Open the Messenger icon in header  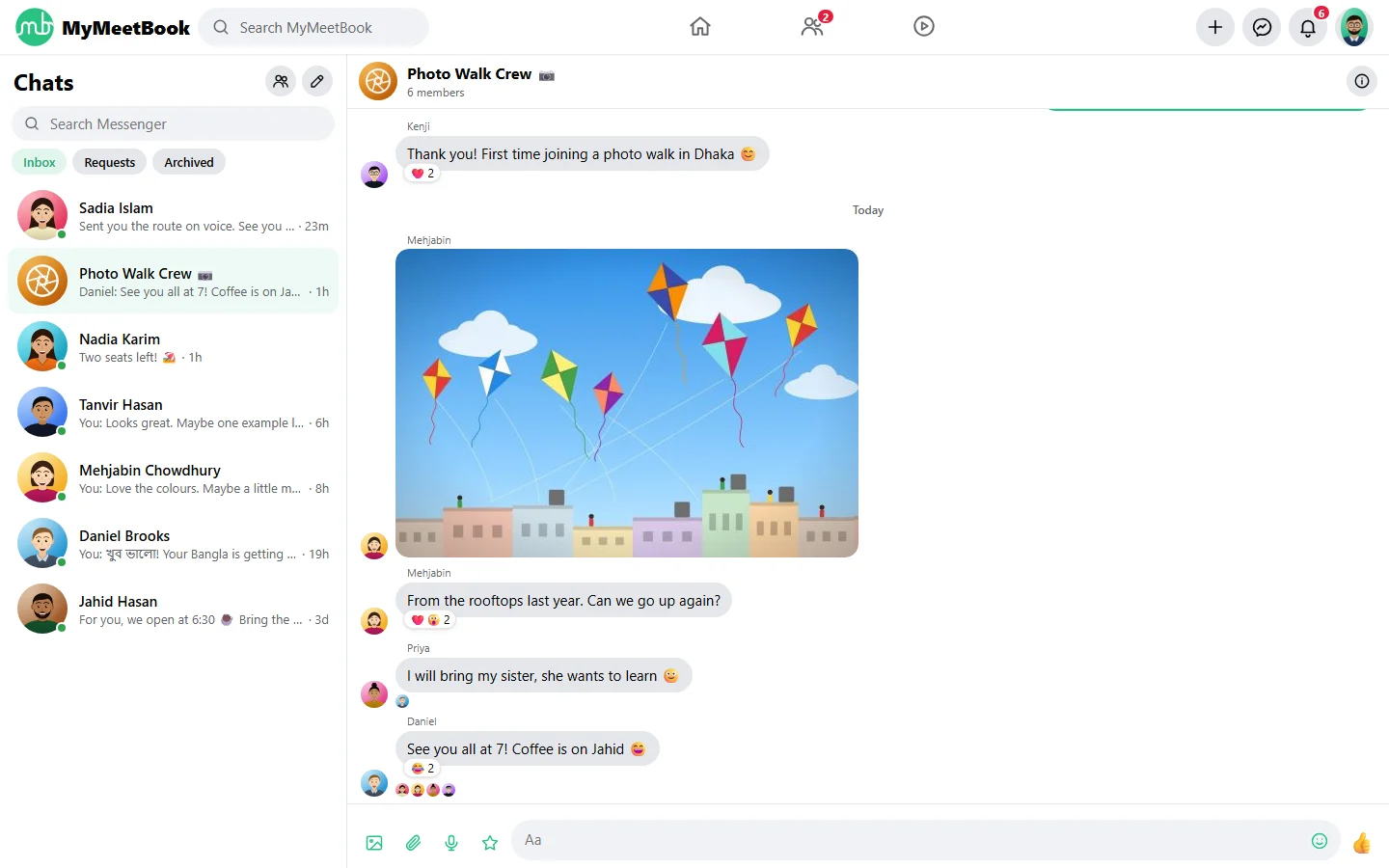click(x=1262, y=27)
